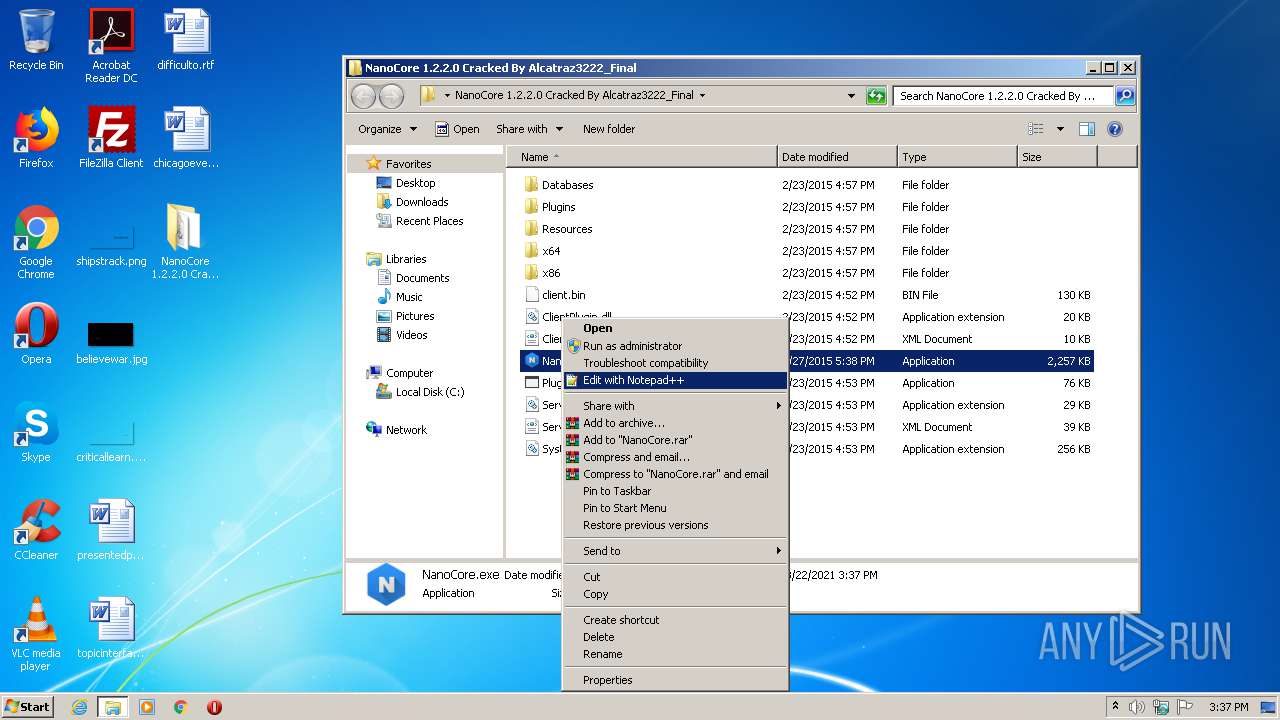Launch Acrobat Reader DC from desktop
This screenshot has width=1280, height=720.
coord(111,46)
